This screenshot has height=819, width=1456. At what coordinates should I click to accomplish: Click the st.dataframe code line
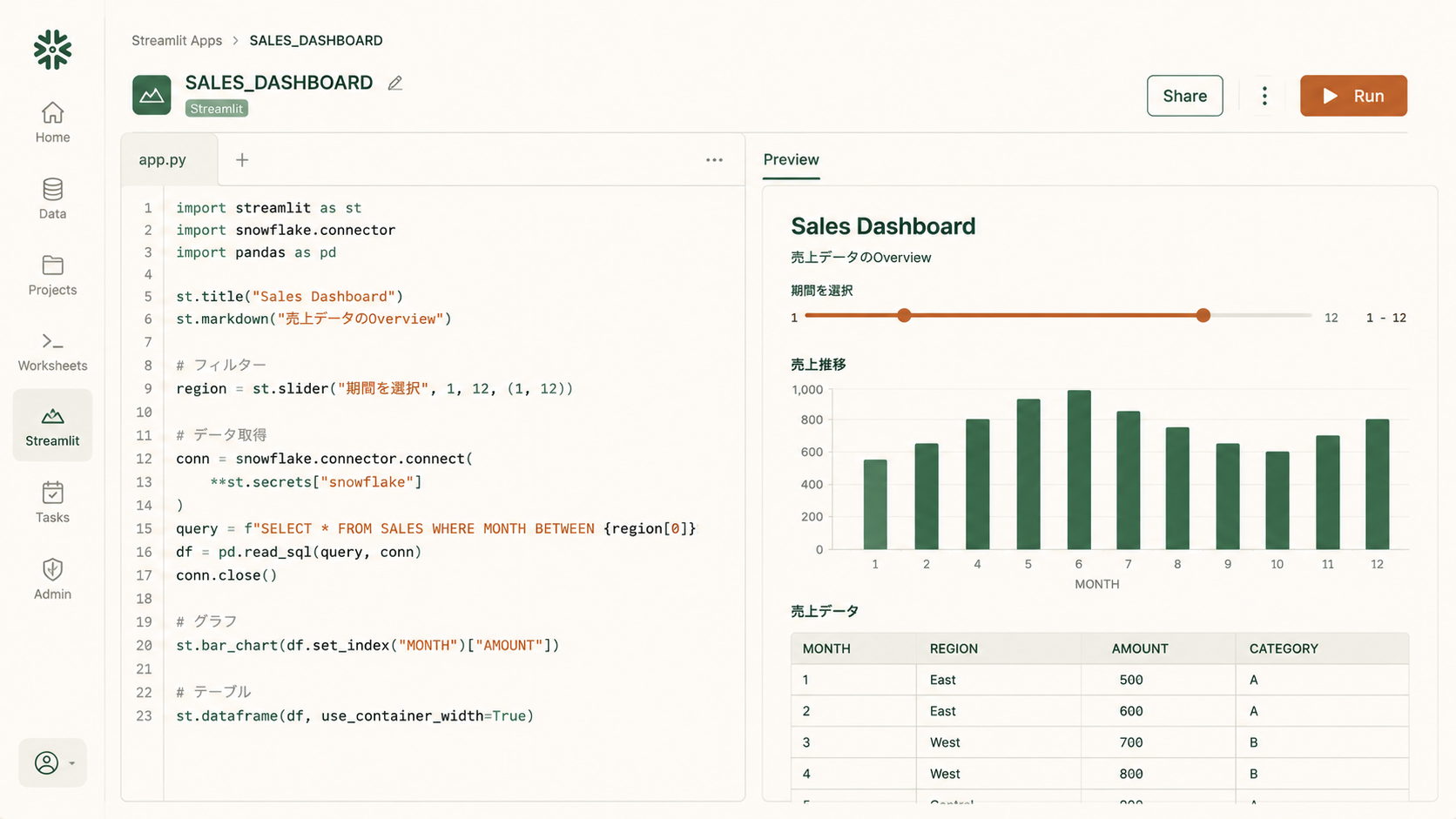354,716
